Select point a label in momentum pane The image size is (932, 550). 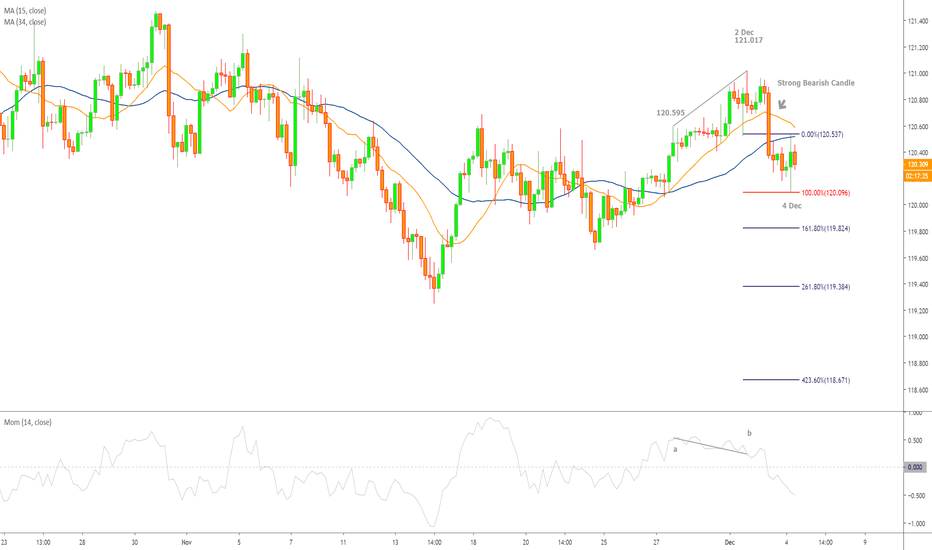(675, 449)
